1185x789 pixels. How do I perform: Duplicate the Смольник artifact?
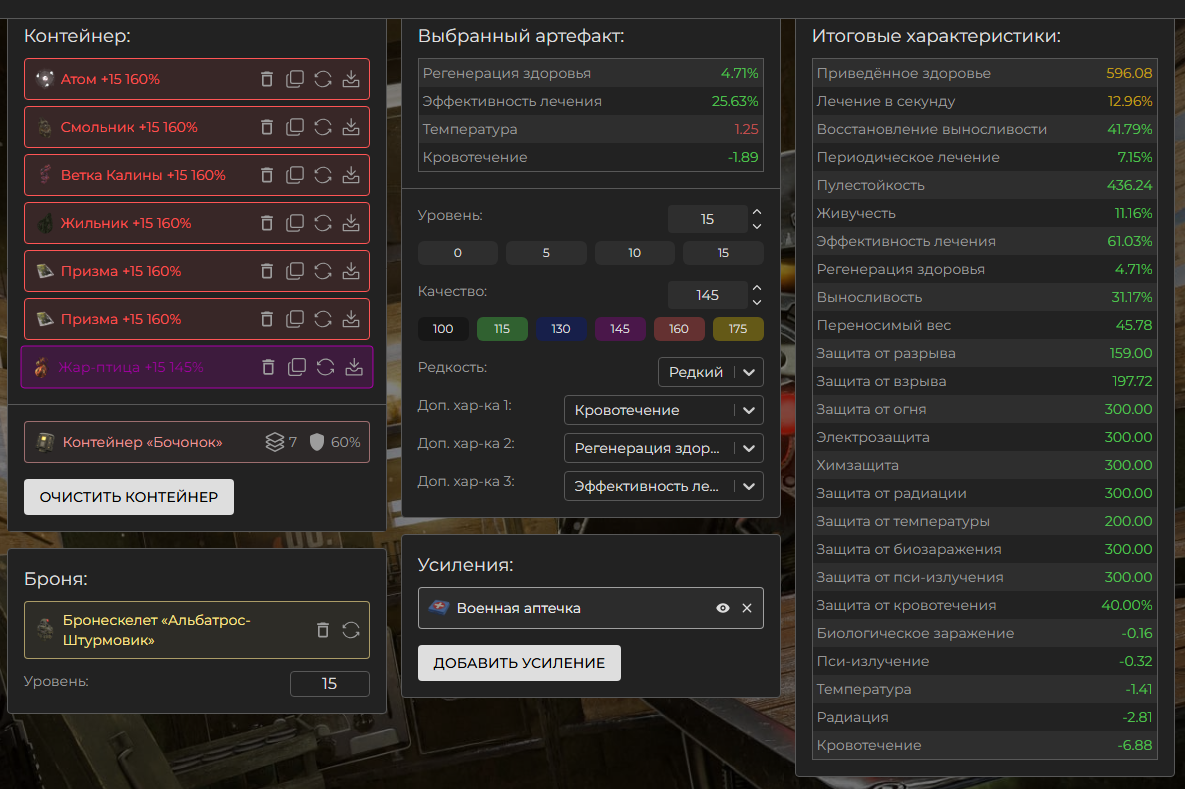(x=295, y=127)
